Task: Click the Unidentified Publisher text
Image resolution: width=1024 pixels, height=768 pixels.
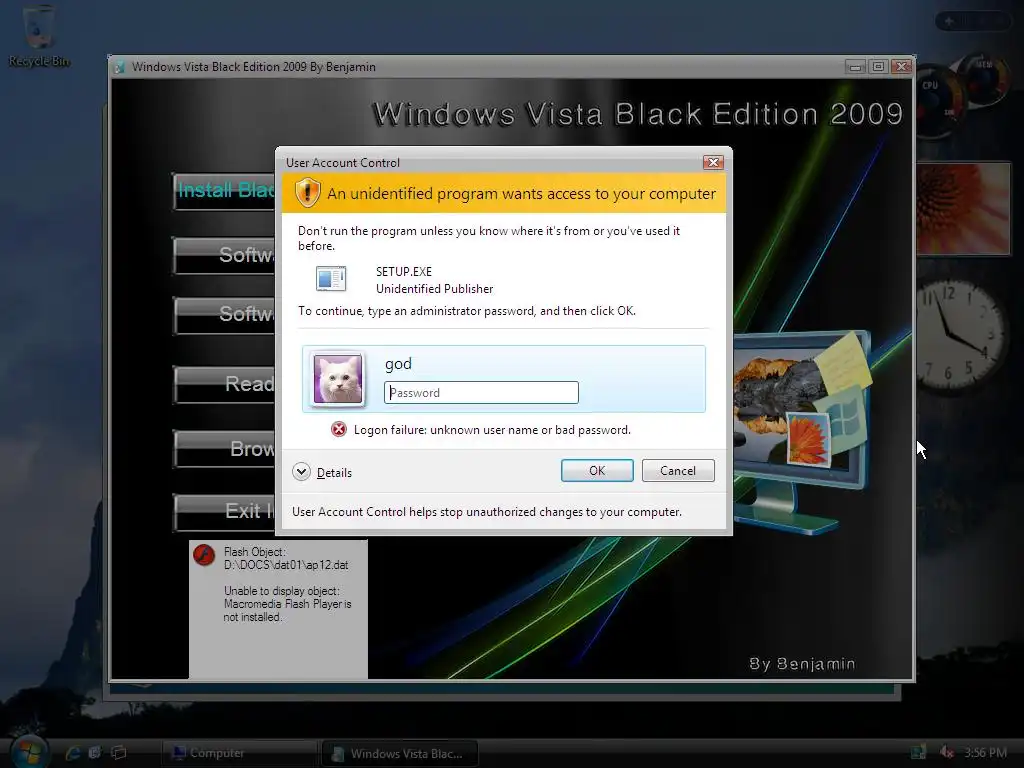Action: 434,289
